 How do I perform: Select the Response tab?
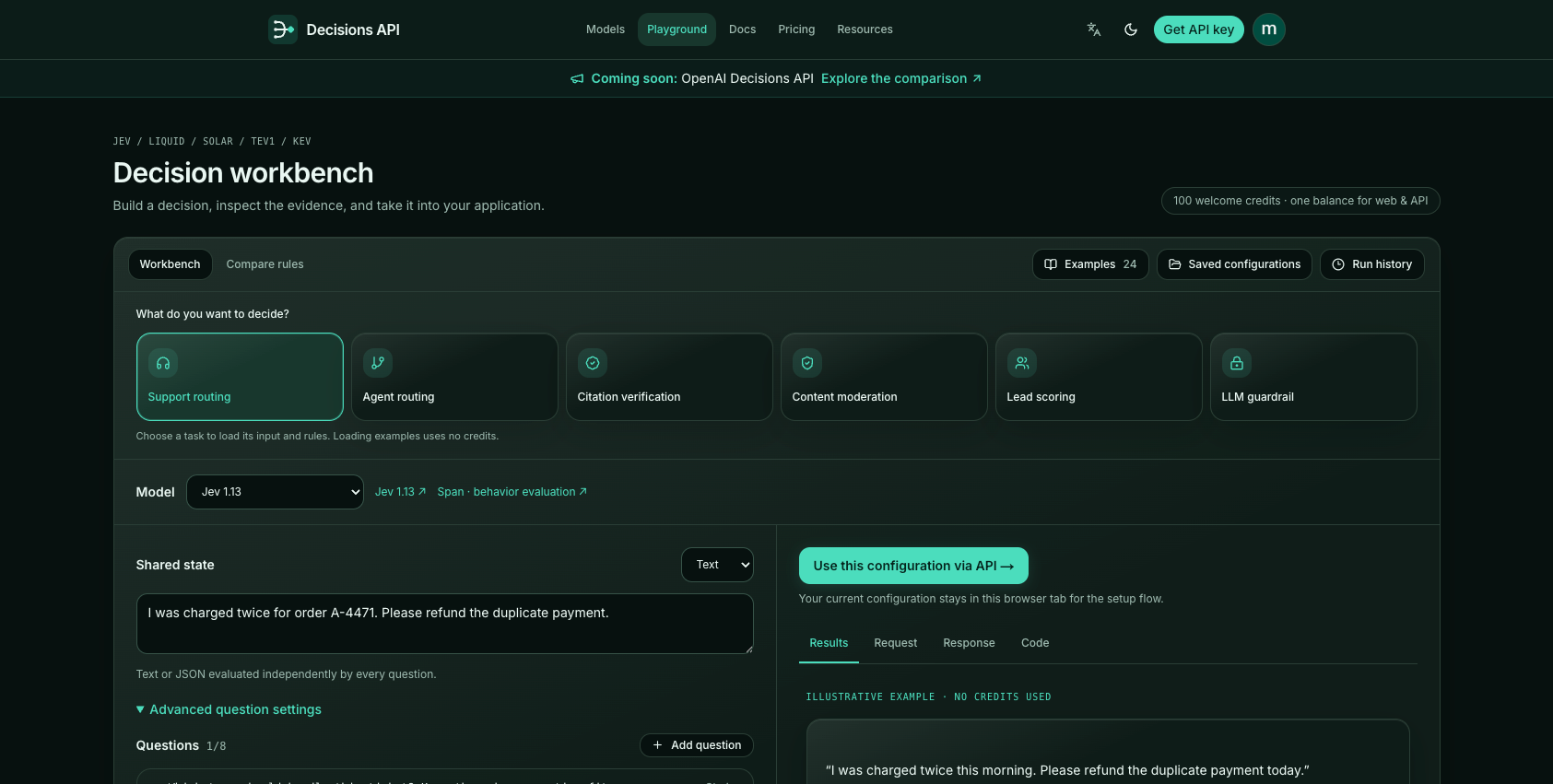[x=969, y=643]
